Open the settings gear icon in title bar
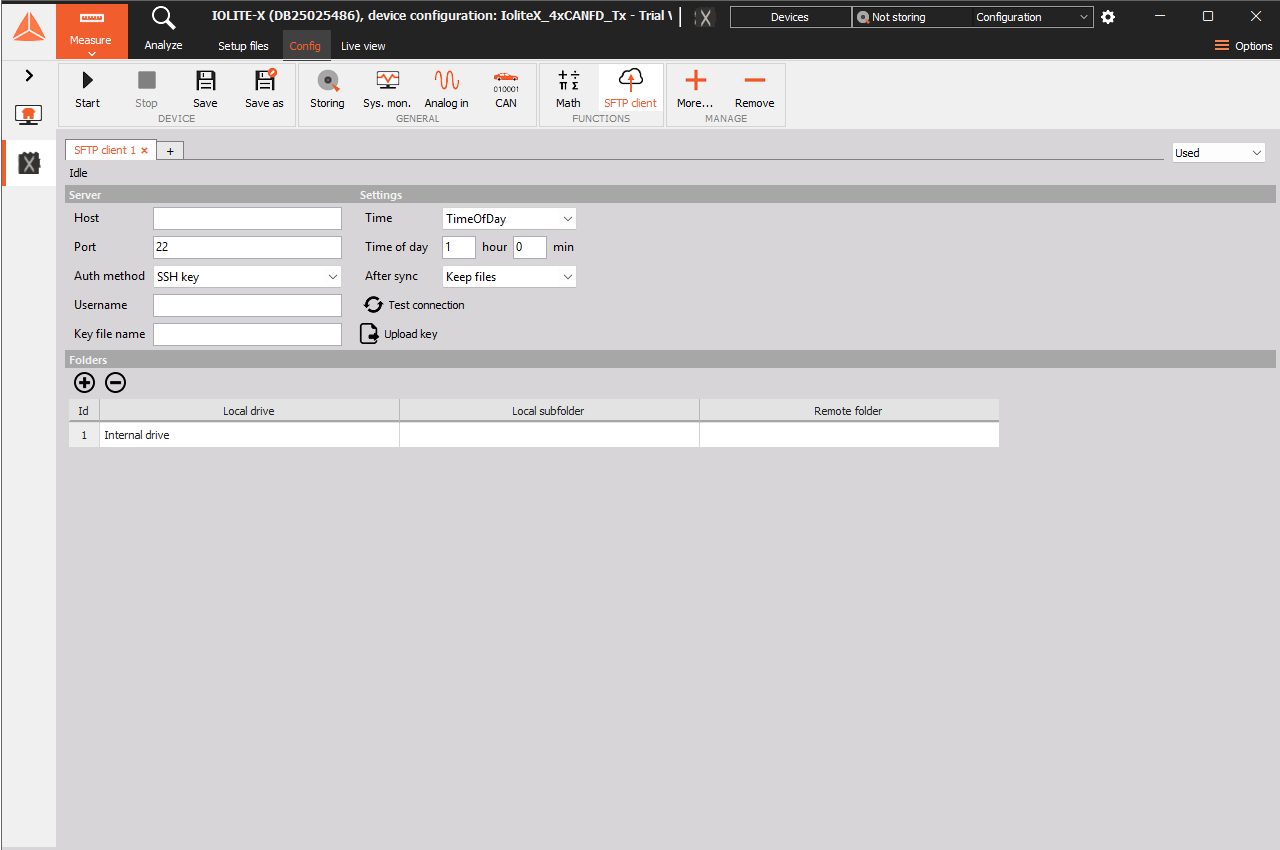The height and width of the screenshot is (850, 1280). (1108, 17)
